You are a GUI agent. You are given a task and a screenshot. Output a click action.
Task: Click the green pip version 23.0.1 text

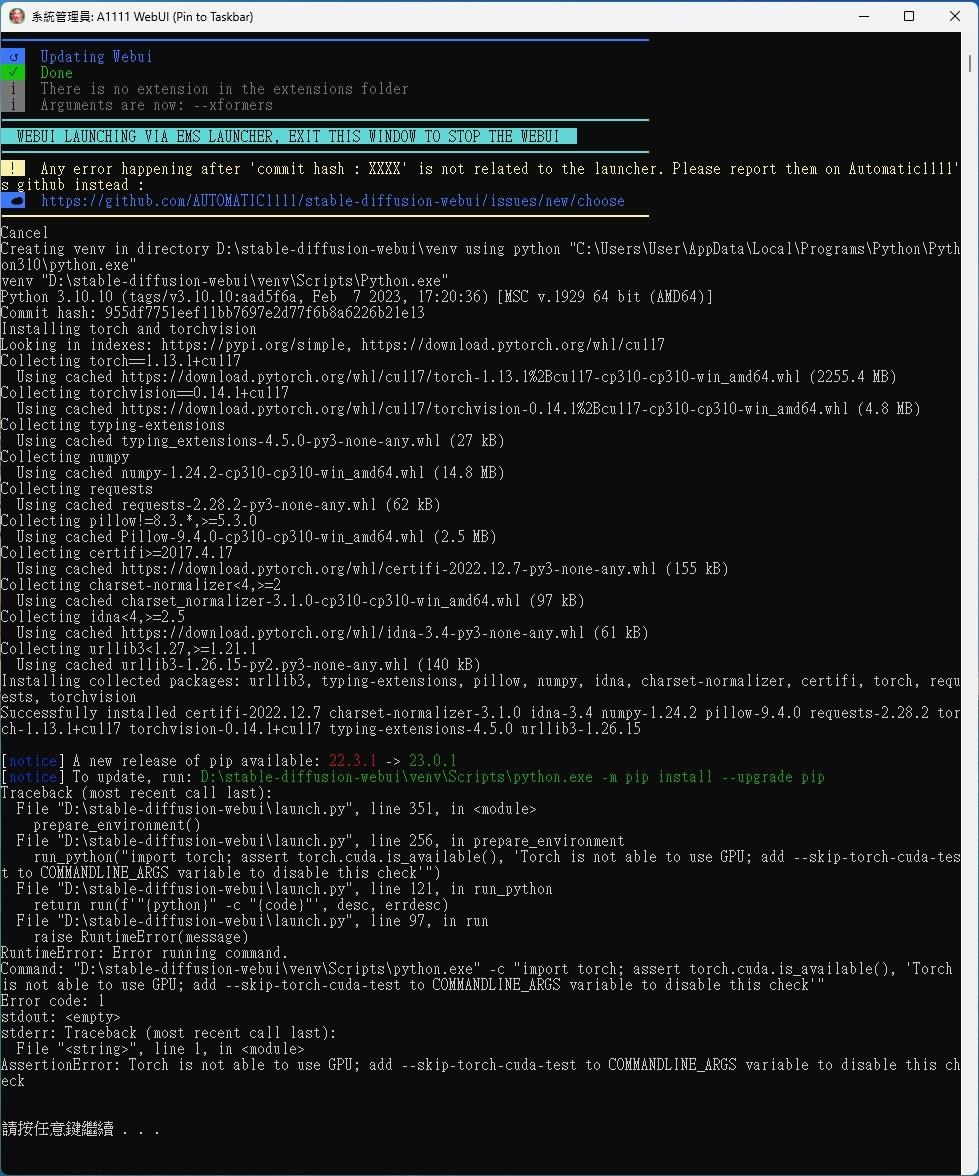432,761
